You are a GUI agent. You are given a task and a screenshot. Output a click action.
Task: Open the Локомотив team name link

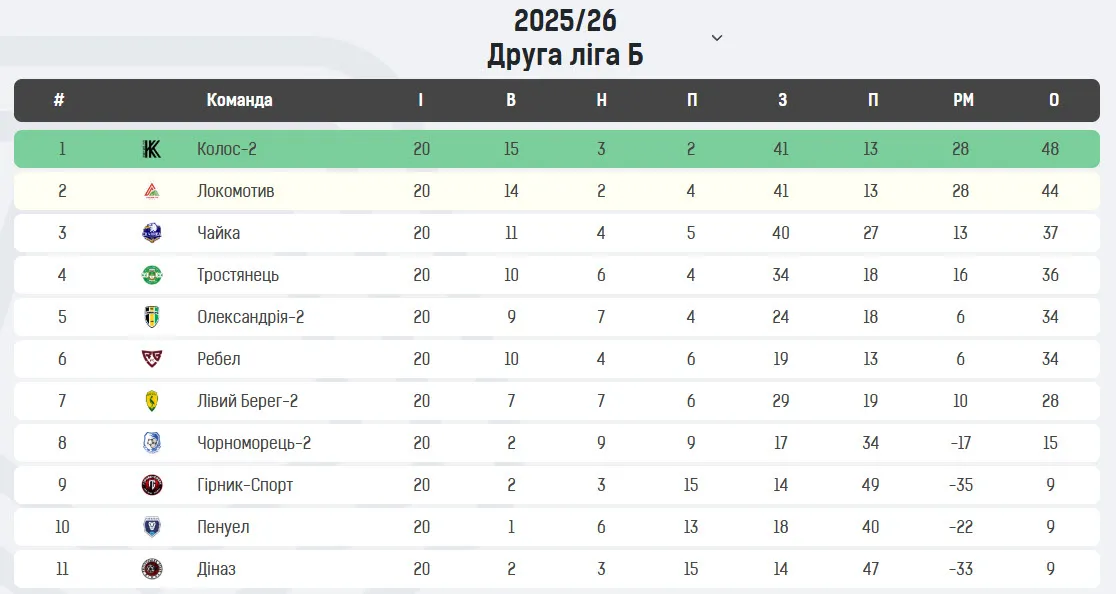coord(236,191)
